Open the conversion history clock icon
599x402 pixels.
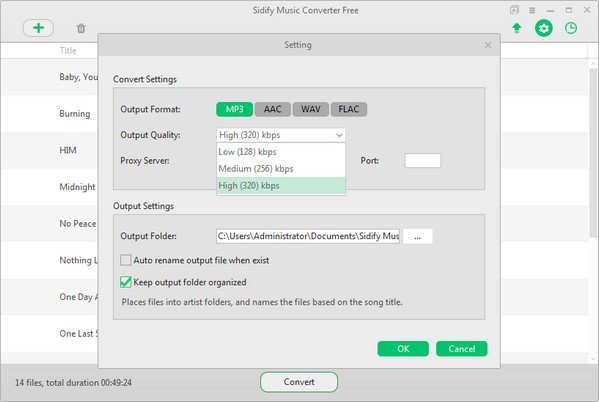[571, 28]
